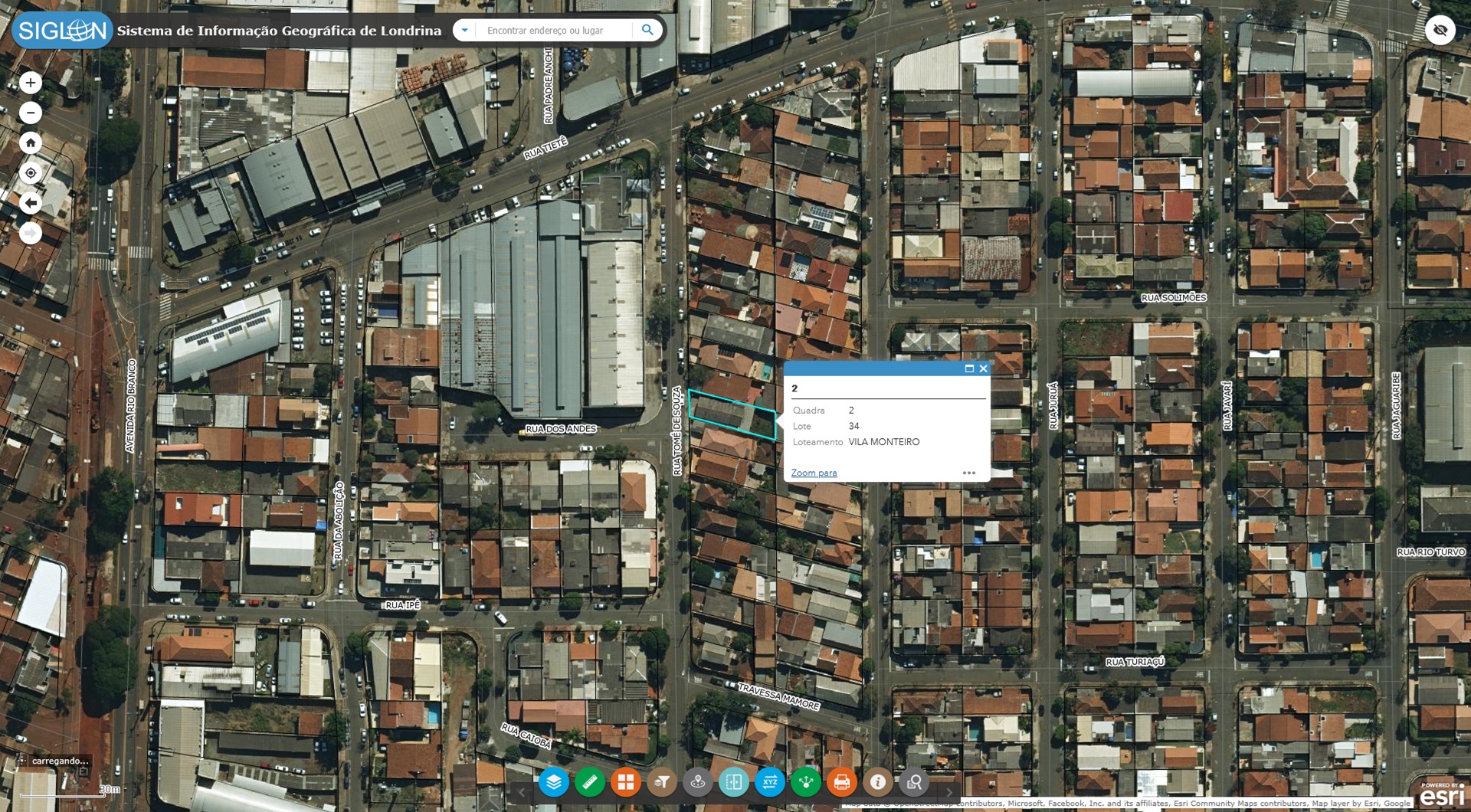Viewport: 1471px width, 812px height.
Task: Show previous widgets in bottom toolbar
Action: [522, 792]
